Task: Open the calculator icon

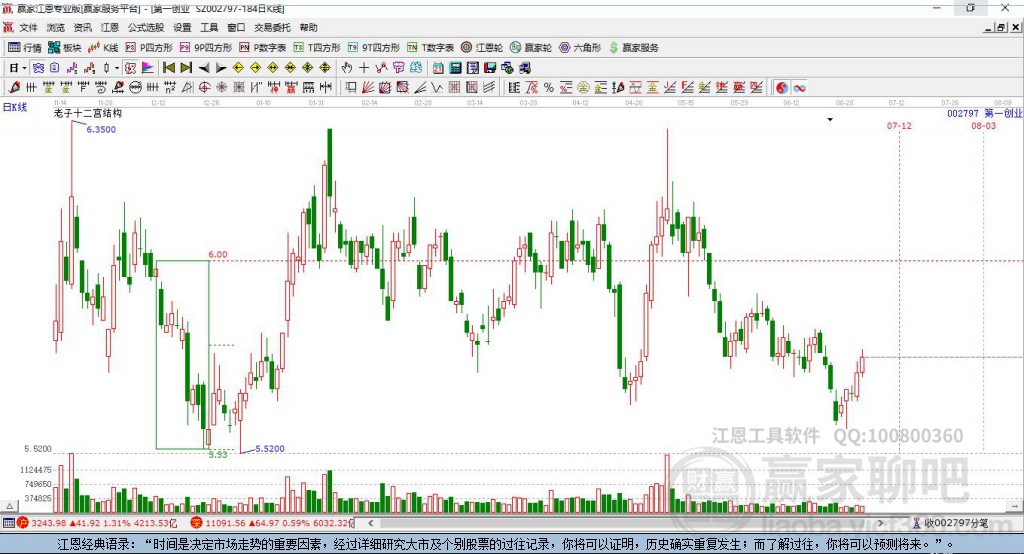Action: pyautogui.click(x=455, y=68)
